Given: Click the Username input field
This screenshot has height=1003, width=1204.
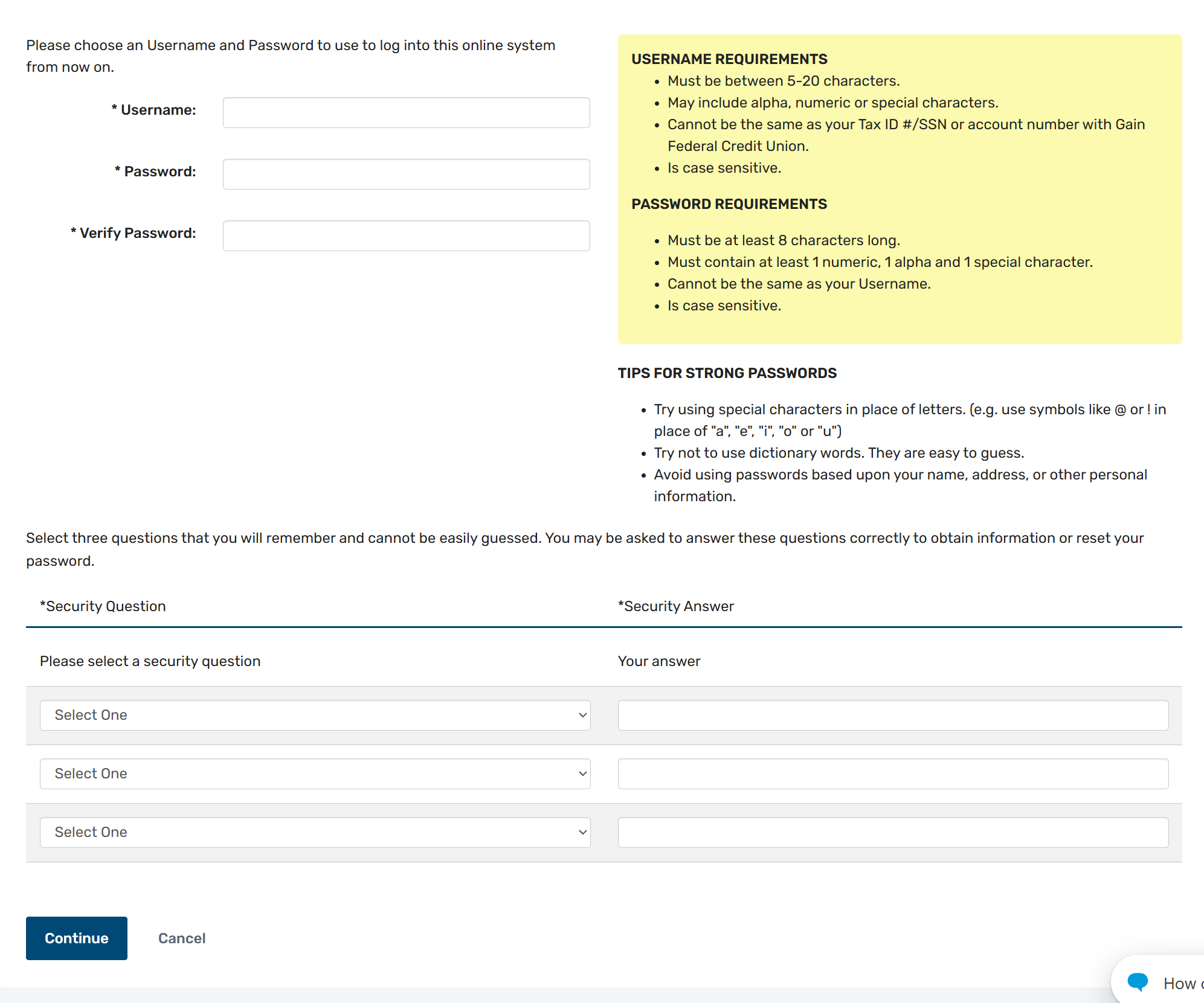Looking at the screenshot, I should [x=406, y=112].
